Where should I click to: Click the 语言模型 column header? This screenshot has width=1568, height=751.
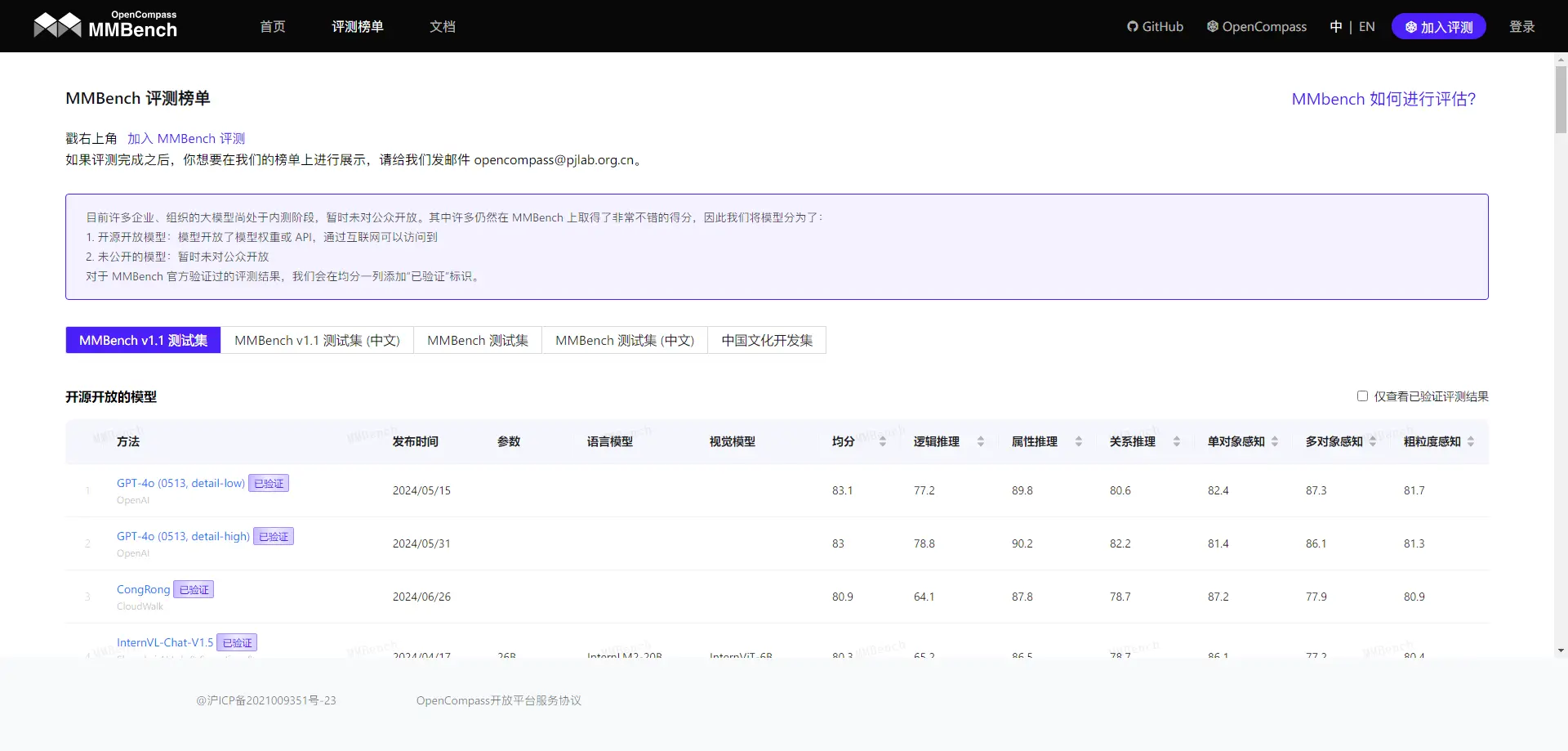[610, 441]
